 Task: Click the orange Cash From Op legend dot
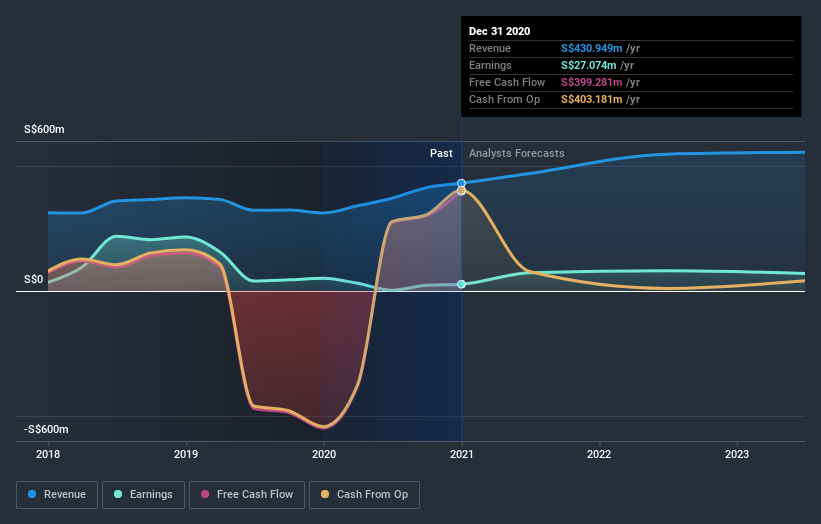(325, 494)
